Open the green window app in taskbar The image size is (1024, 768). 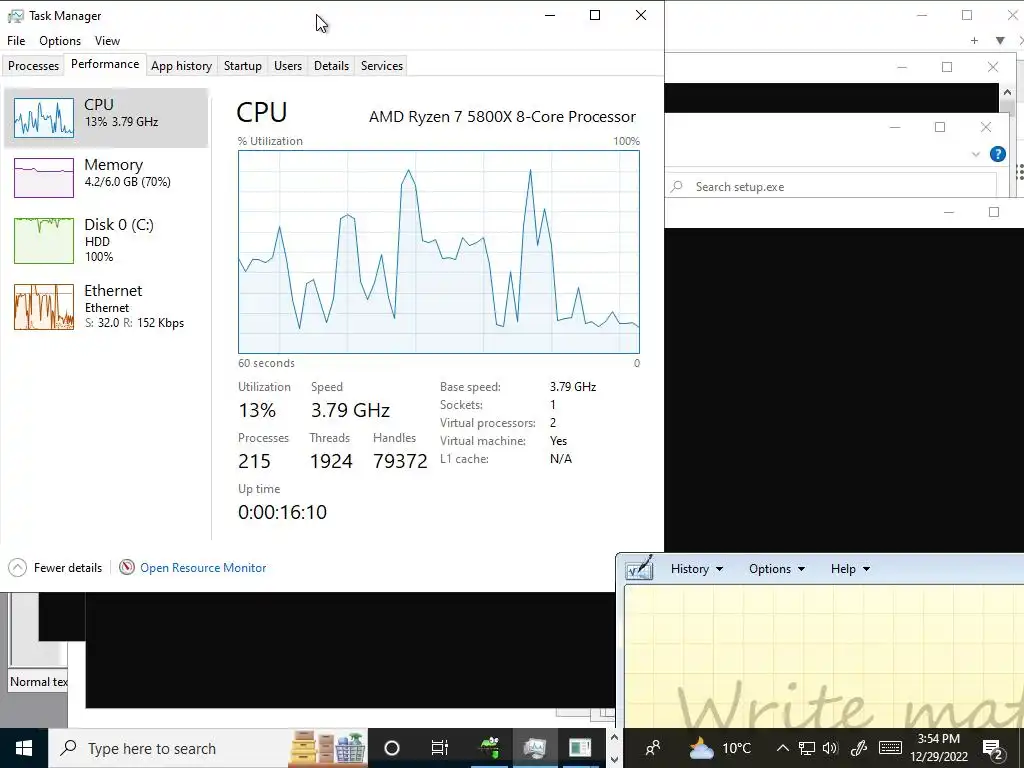point(580,748)
